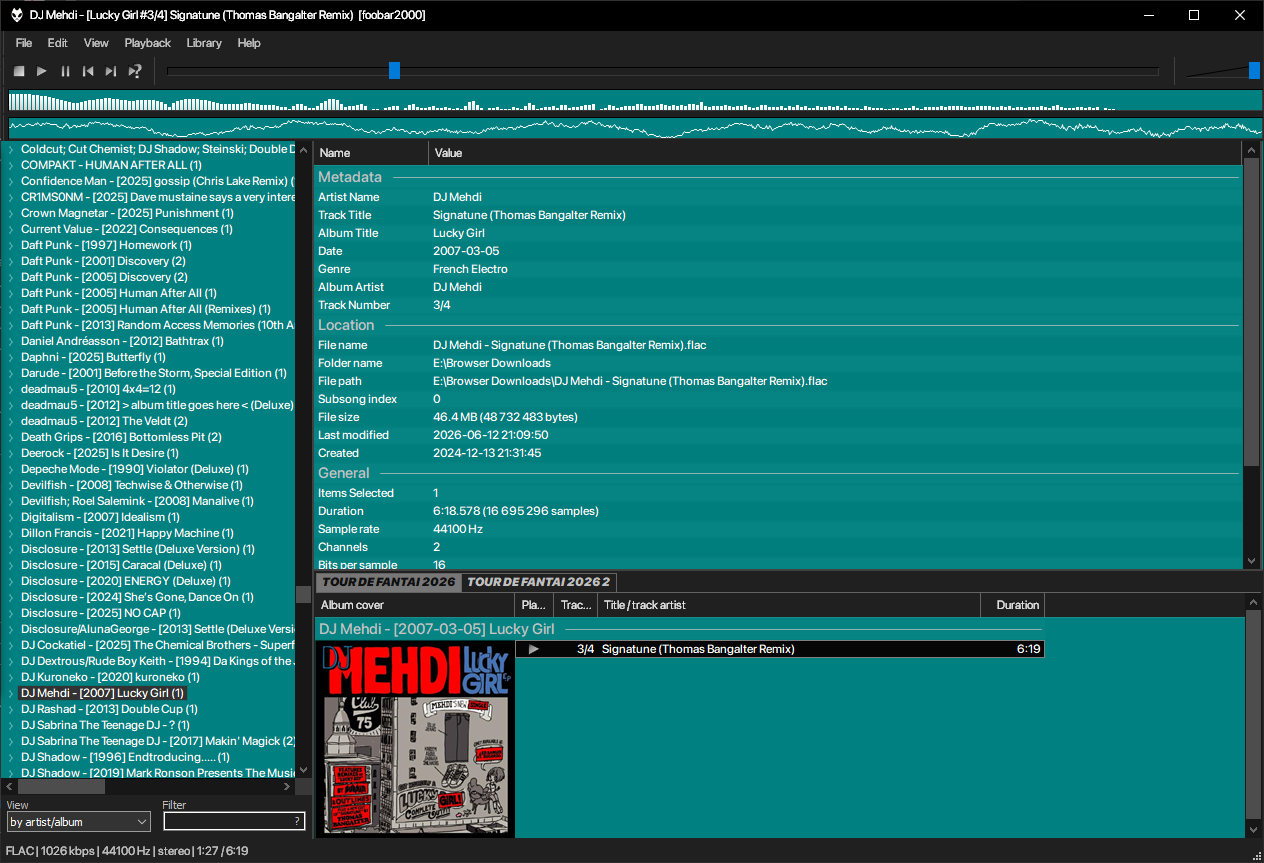Click the Date value 2007-03-05
1264x863 pixels.
466,251
